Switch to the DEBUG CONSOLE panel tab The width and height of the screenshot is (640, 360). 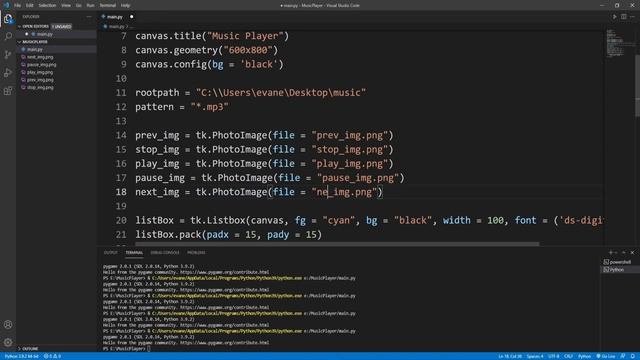coord(165,253)
